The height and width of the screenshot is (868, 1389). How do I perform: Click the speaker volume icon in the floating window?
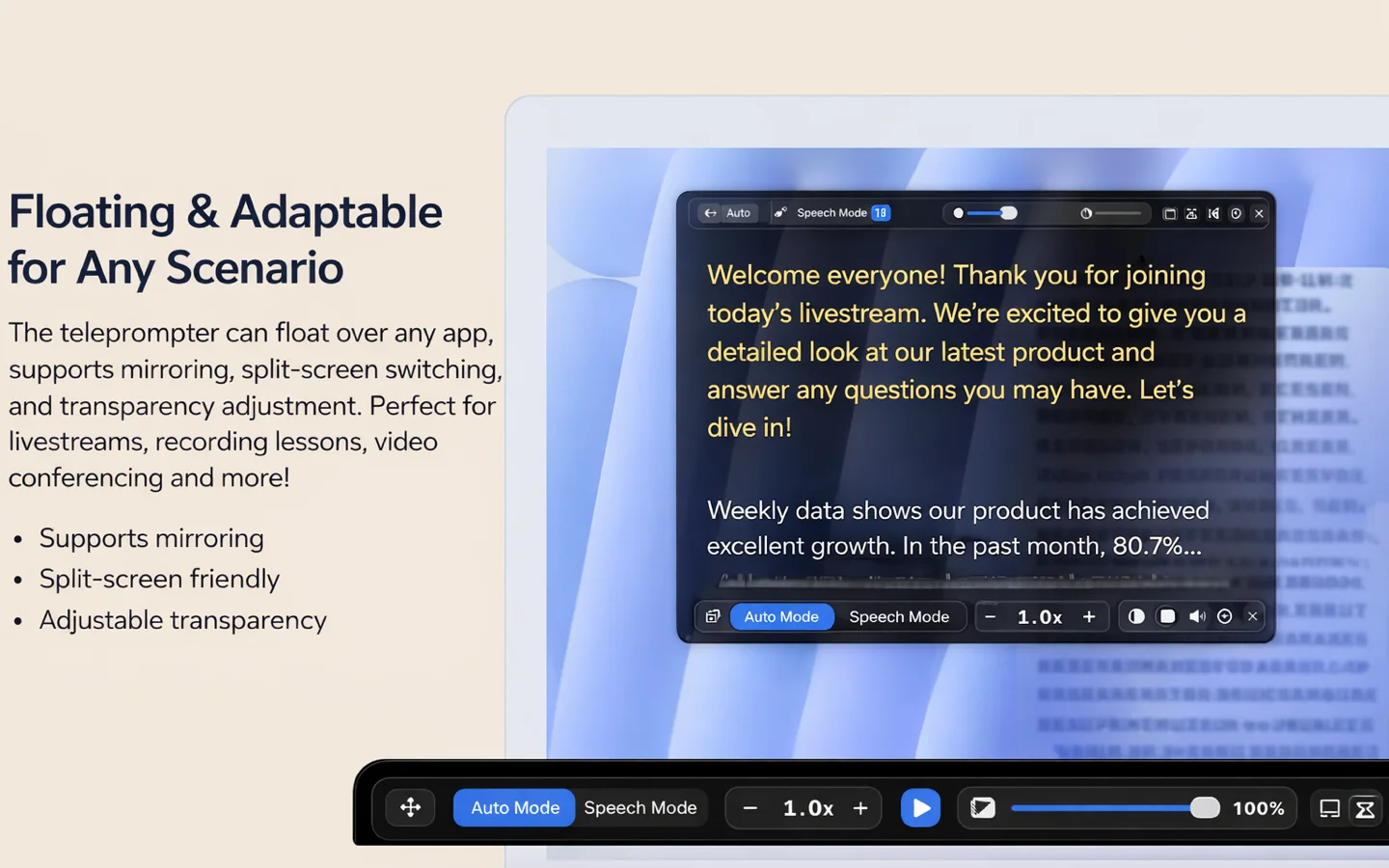click(1197, 616)
